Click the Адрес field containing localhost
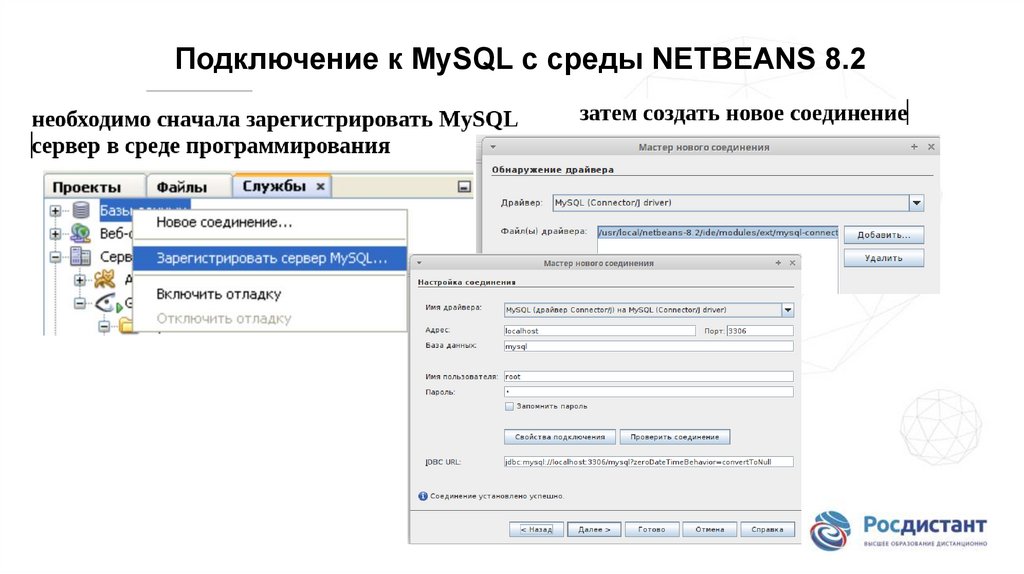The image size is (1024, 574). 600,331
